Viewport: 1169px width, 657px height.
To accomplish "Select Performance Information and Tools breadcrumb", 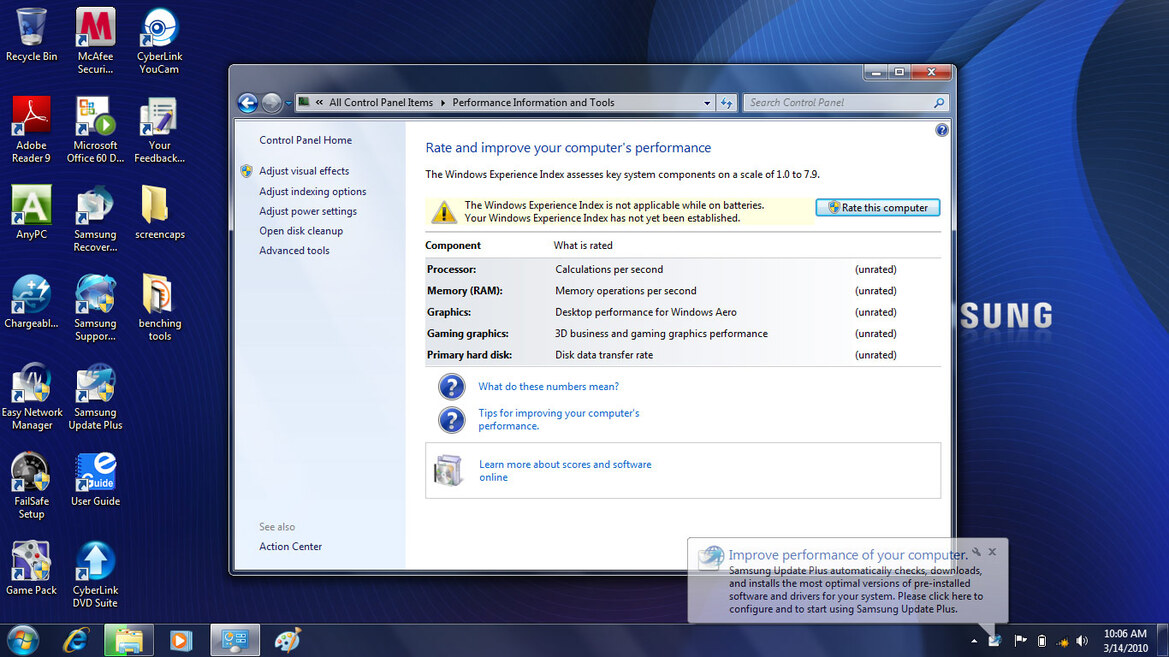I will pos(533,103).
